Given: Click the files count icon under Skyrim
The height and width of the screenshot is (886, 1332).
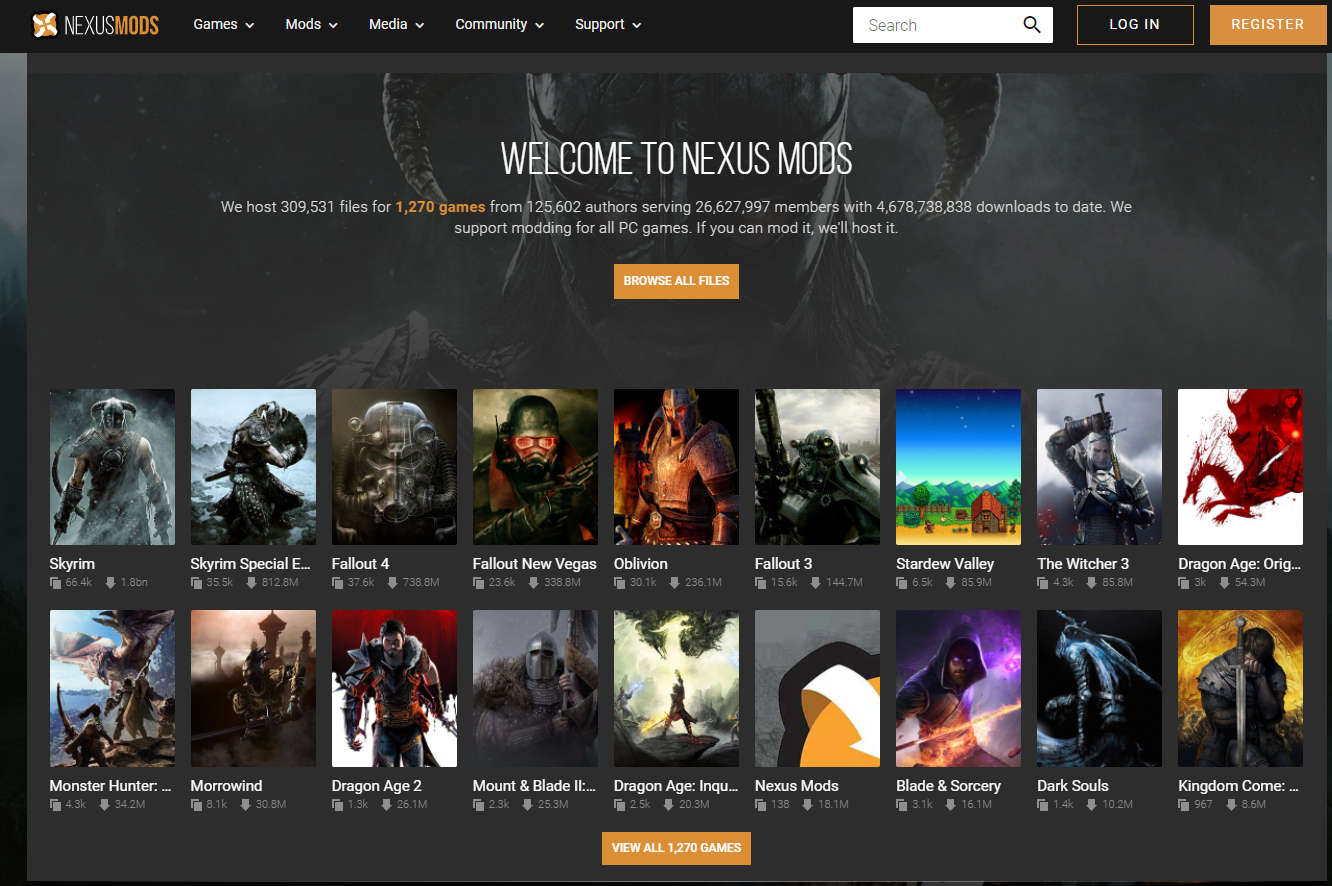Looking at the screenshot, I should point(55,583).
